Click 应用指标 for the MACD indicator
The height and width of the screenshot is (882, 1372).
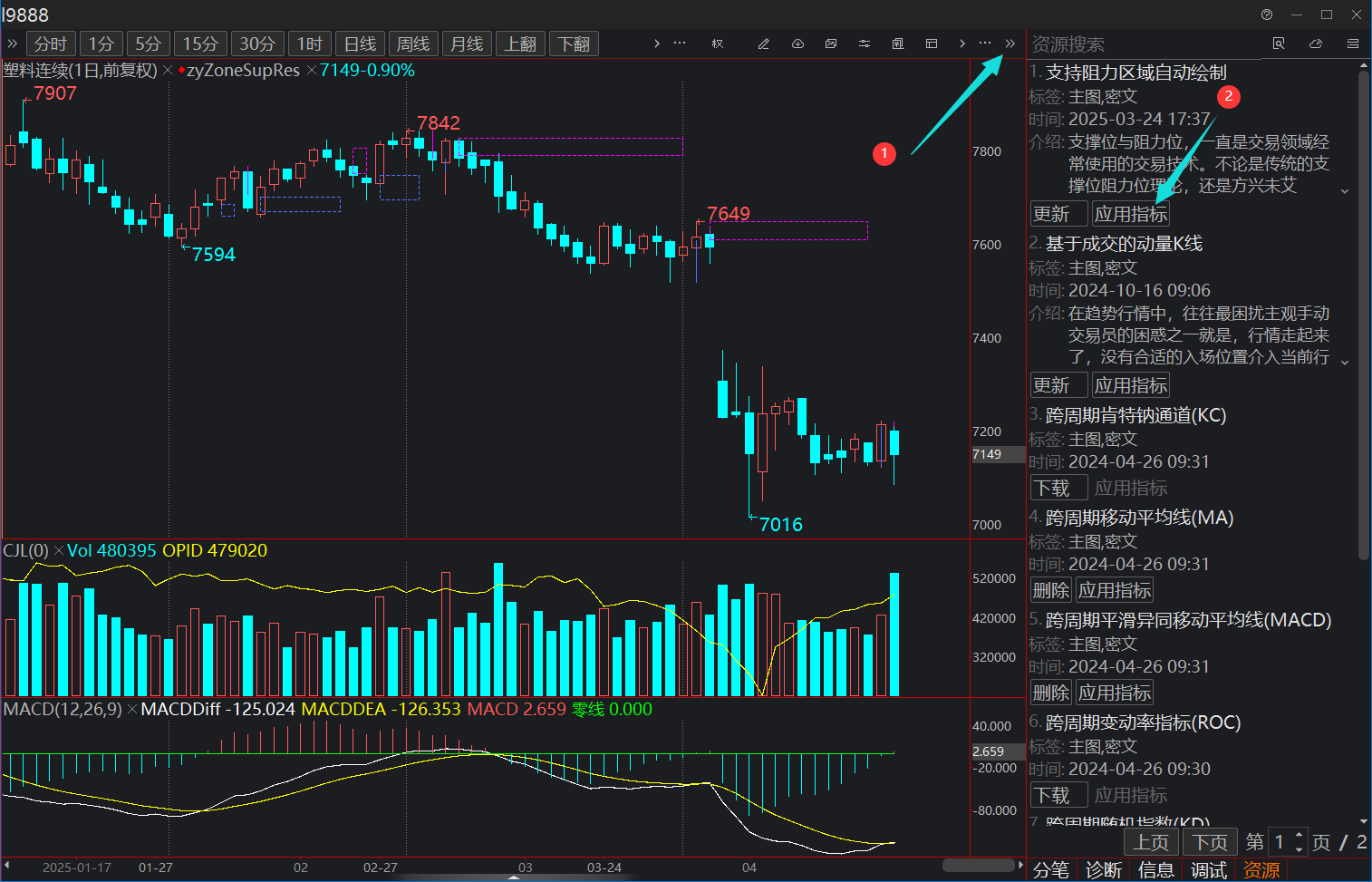click(1115, 693)
